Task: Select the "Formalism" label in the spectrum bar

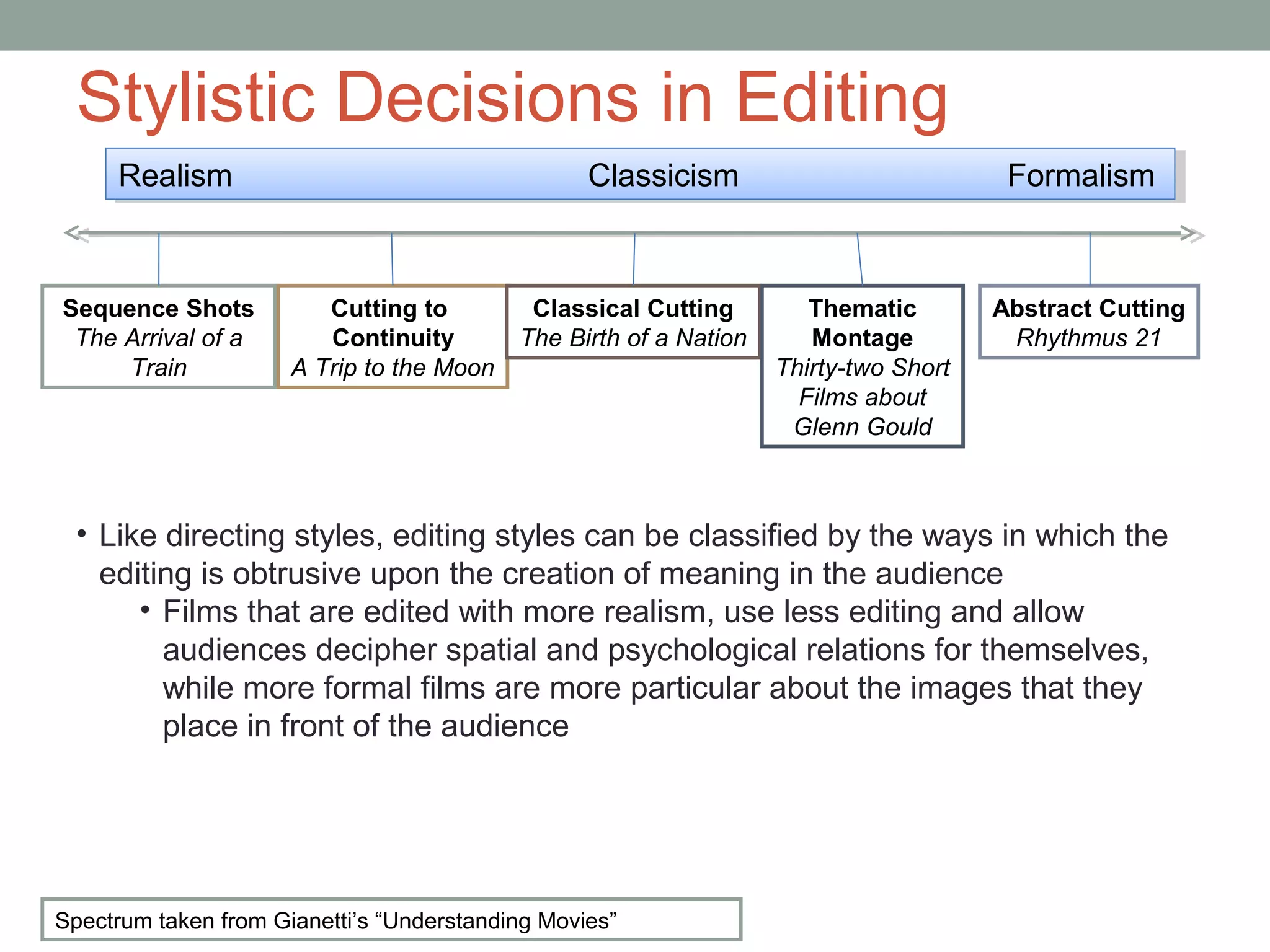Action: pos(1081,175)
